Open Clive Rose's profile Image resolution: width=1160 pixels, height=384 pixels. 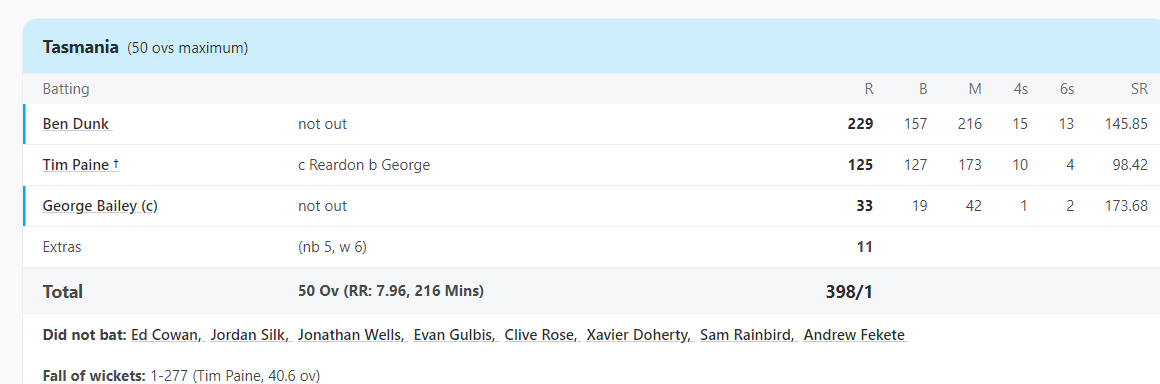point(542,334)
